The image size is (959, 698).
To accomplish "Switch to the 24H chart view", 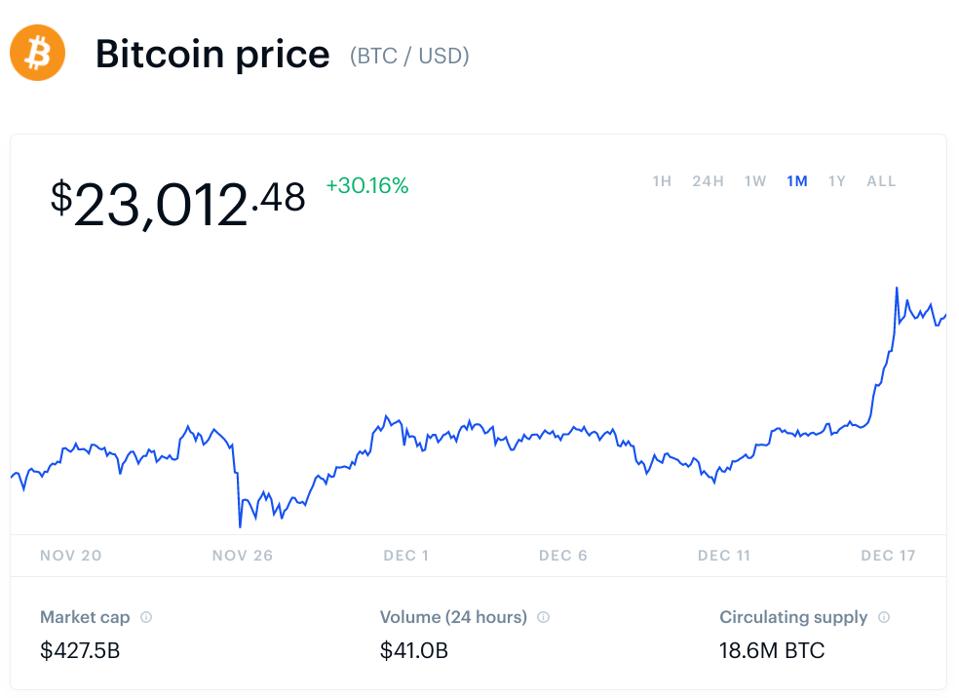I will [x=708, y=181].
